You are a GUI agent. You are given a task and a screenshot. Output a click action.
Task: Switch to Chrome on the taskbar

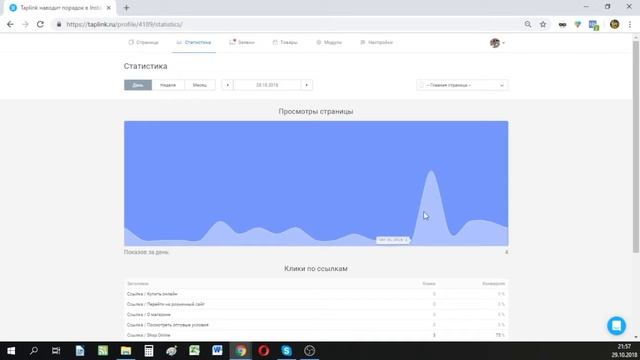[240, 351]
